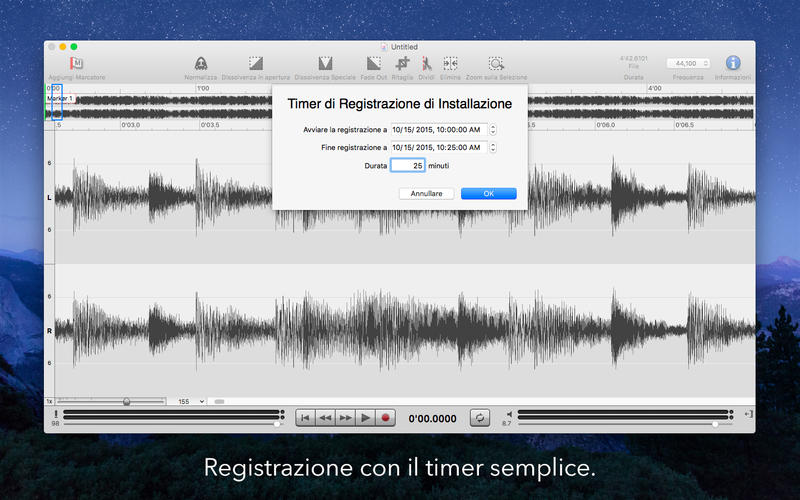
Task: Focus the Durata minutes field
Action: [x=408, y=165]
